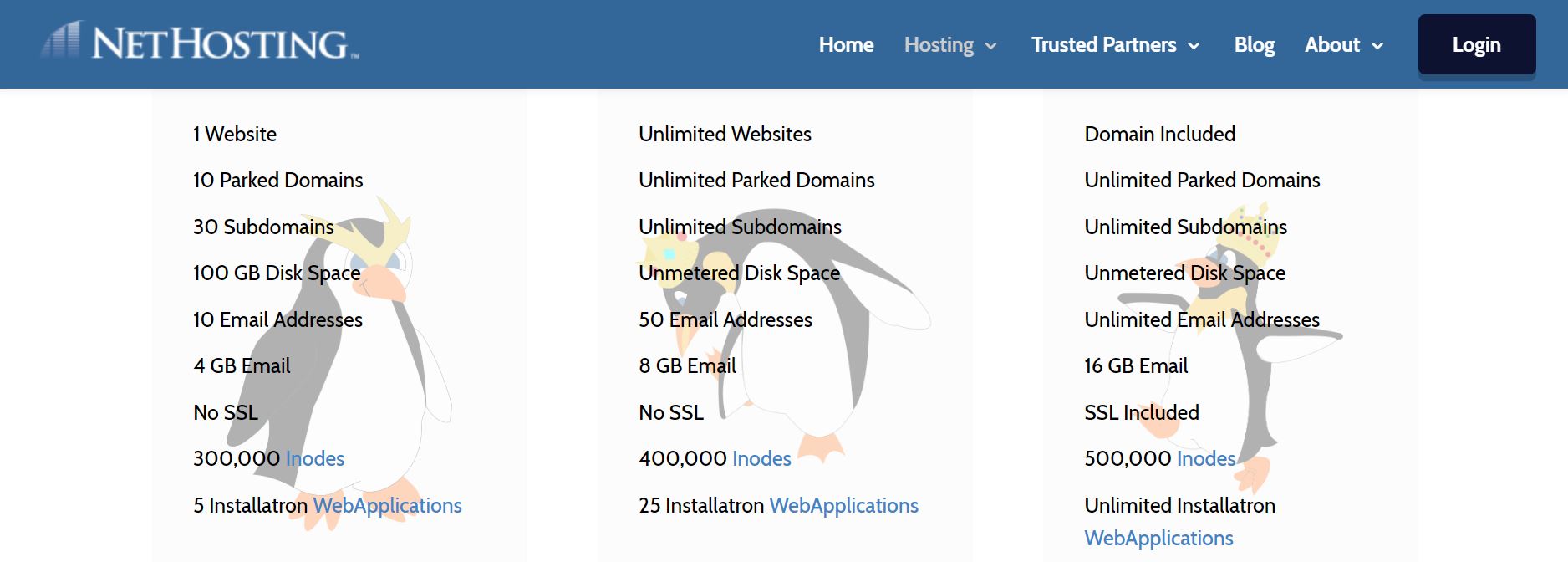Click the '10 Parked Domains' text
This screenshot has width=1568, height=562.
pyautogui.click(x=278, y=180)
